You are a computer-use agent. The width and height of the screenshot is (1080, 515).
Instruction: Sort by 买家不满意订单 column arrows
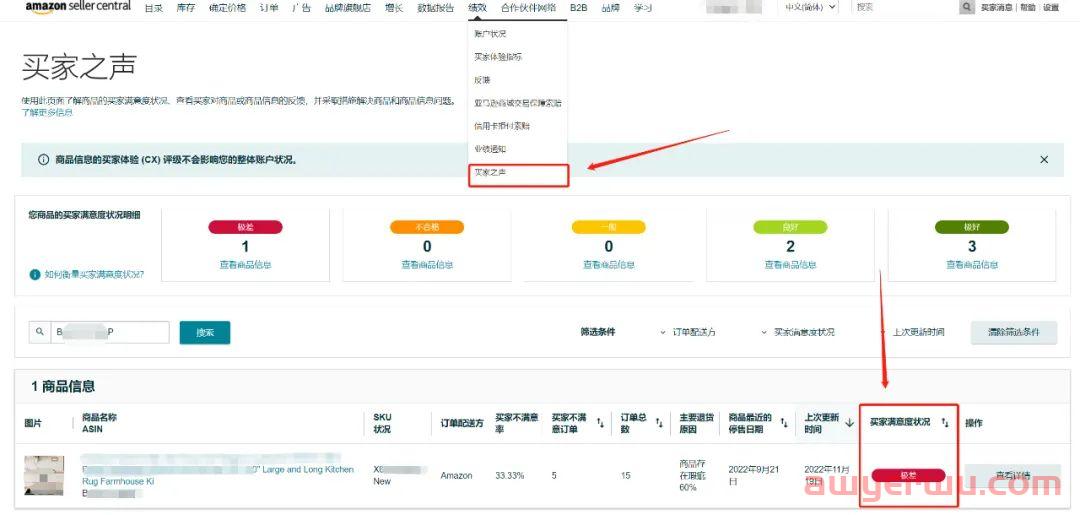coord(600,423)
